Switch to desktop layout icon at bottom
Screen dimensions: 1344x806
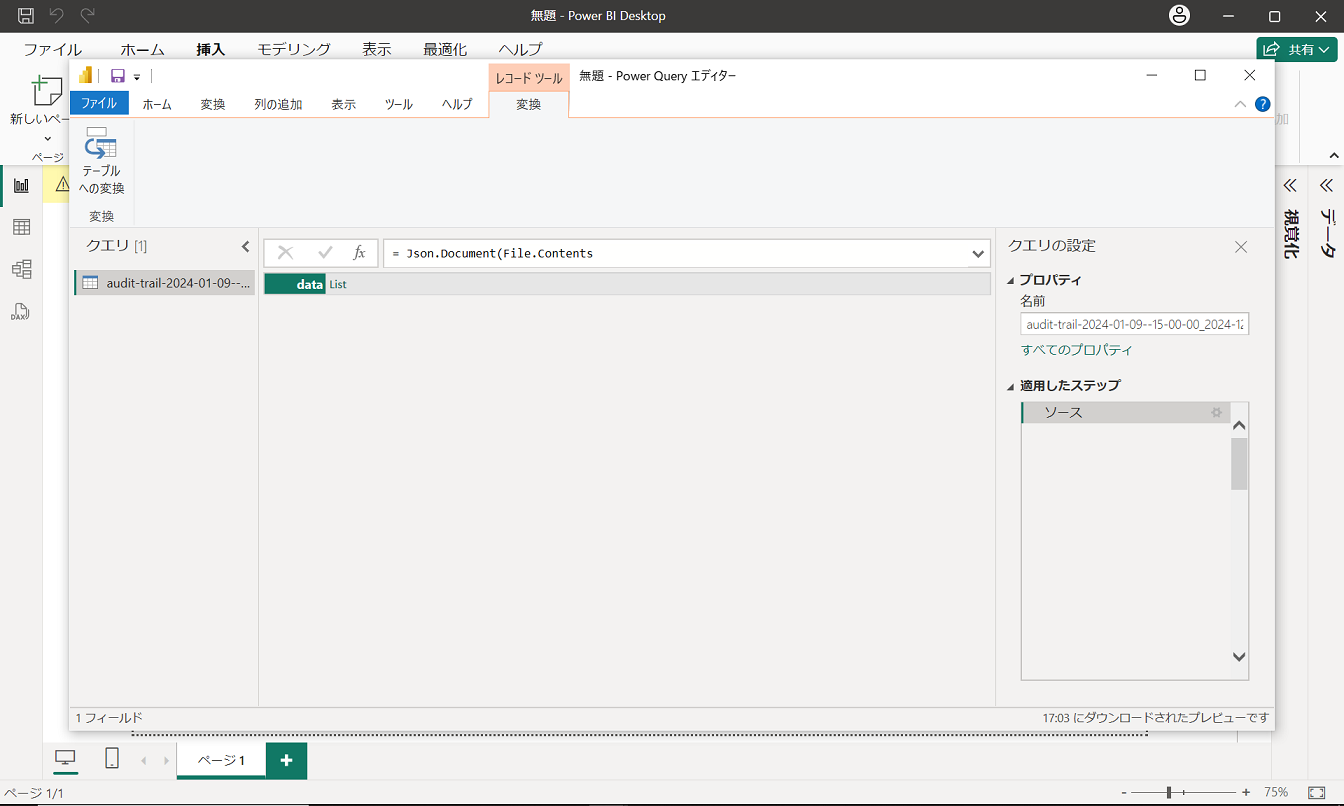click(x=65, y=759)
